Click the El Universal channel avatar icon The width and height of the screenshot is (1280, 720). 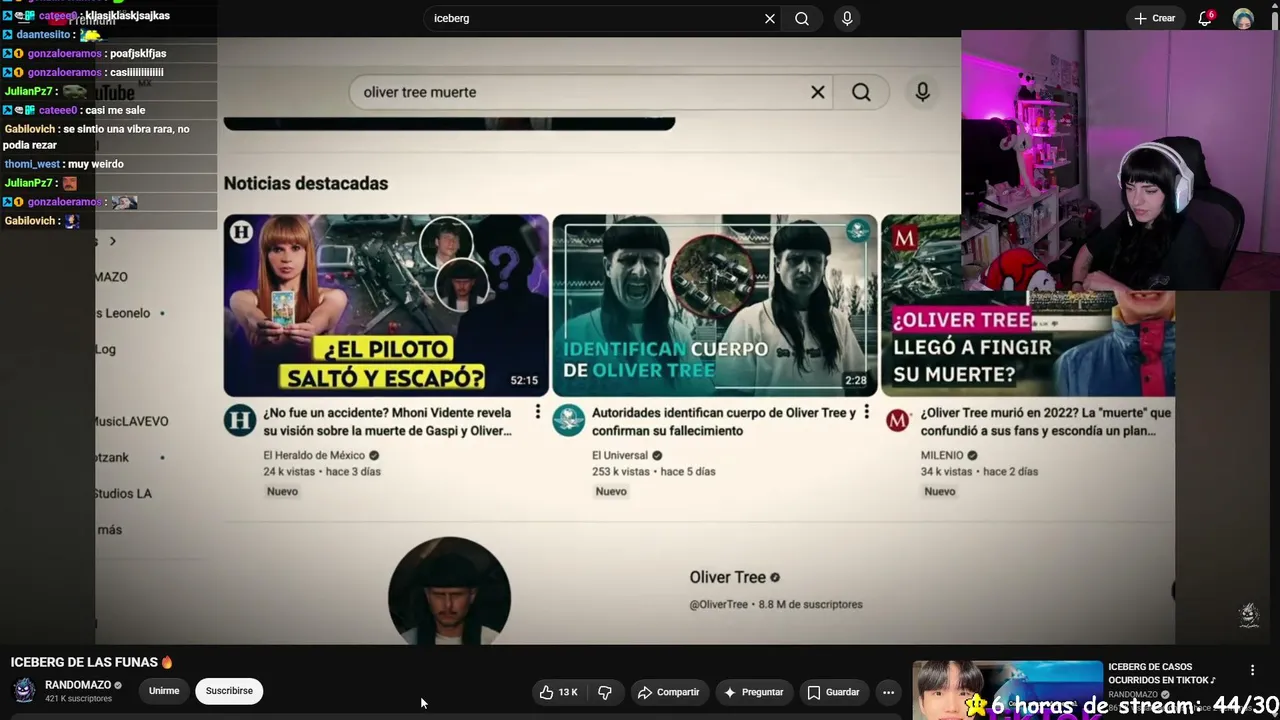point(568,420)
